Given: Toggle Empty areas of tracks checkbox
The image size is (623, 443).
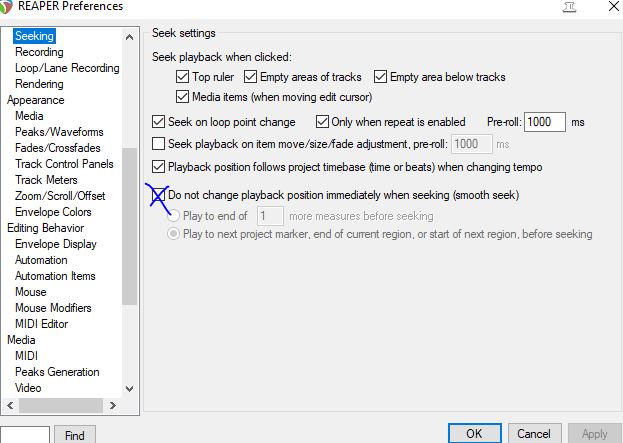Looking at the screenshot, I should click(x=250, y=77).
